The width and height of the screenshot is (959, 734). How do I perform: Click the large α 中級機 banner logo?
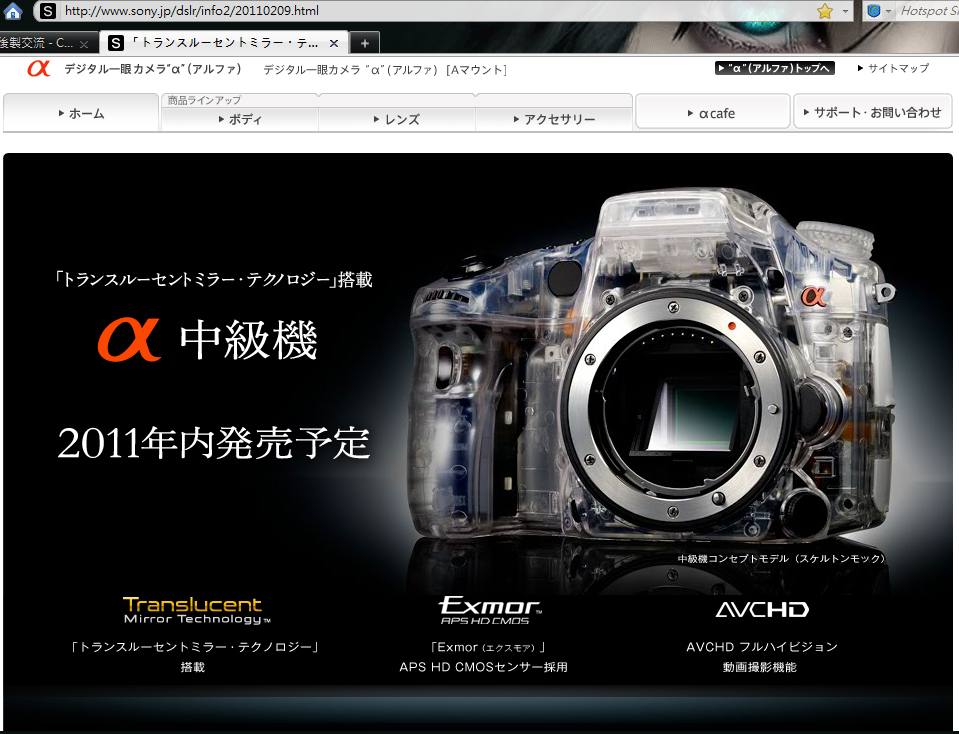[208, 339]
